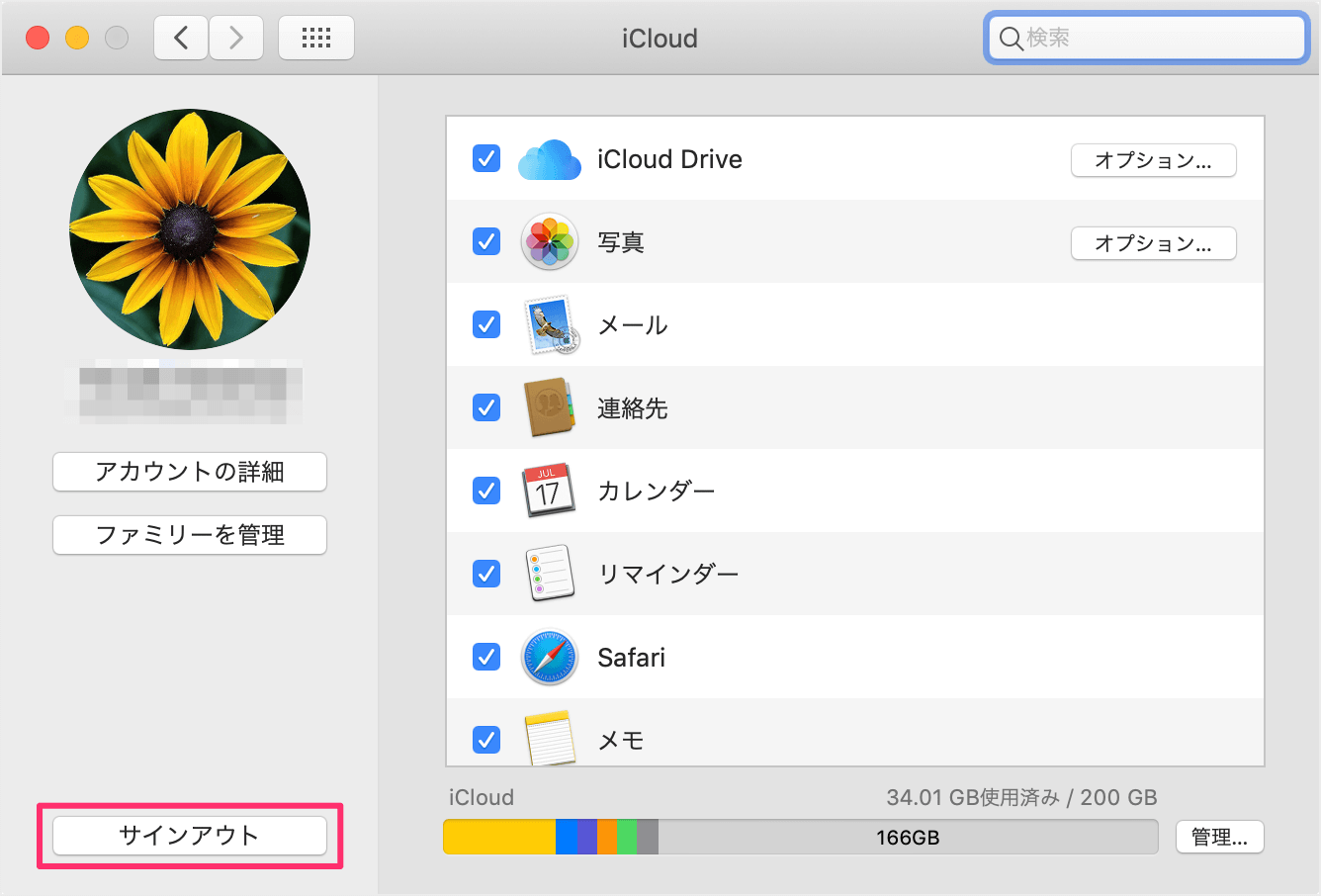Viewport: 1321px width, 896px height.
Task: Click the ファミリーを管理 button
Action: [190, 535]
